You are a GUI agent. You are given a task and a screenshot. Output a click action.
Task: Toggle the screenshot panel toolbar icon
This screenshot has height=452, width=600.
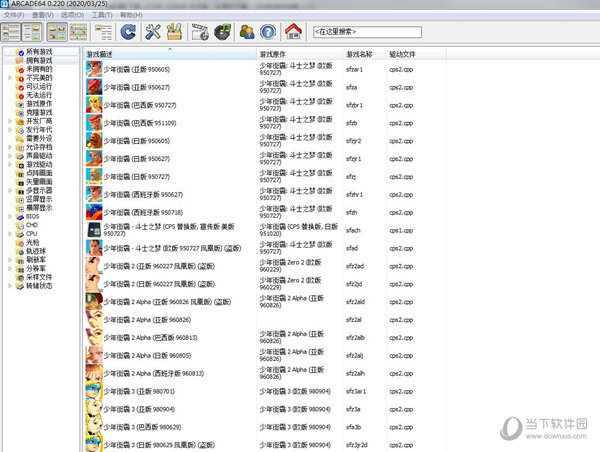(31, 32)
